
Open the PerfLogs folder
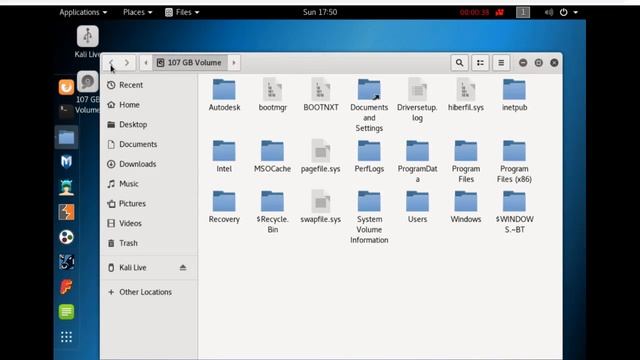pyautogui.click(x=369, y=156)
